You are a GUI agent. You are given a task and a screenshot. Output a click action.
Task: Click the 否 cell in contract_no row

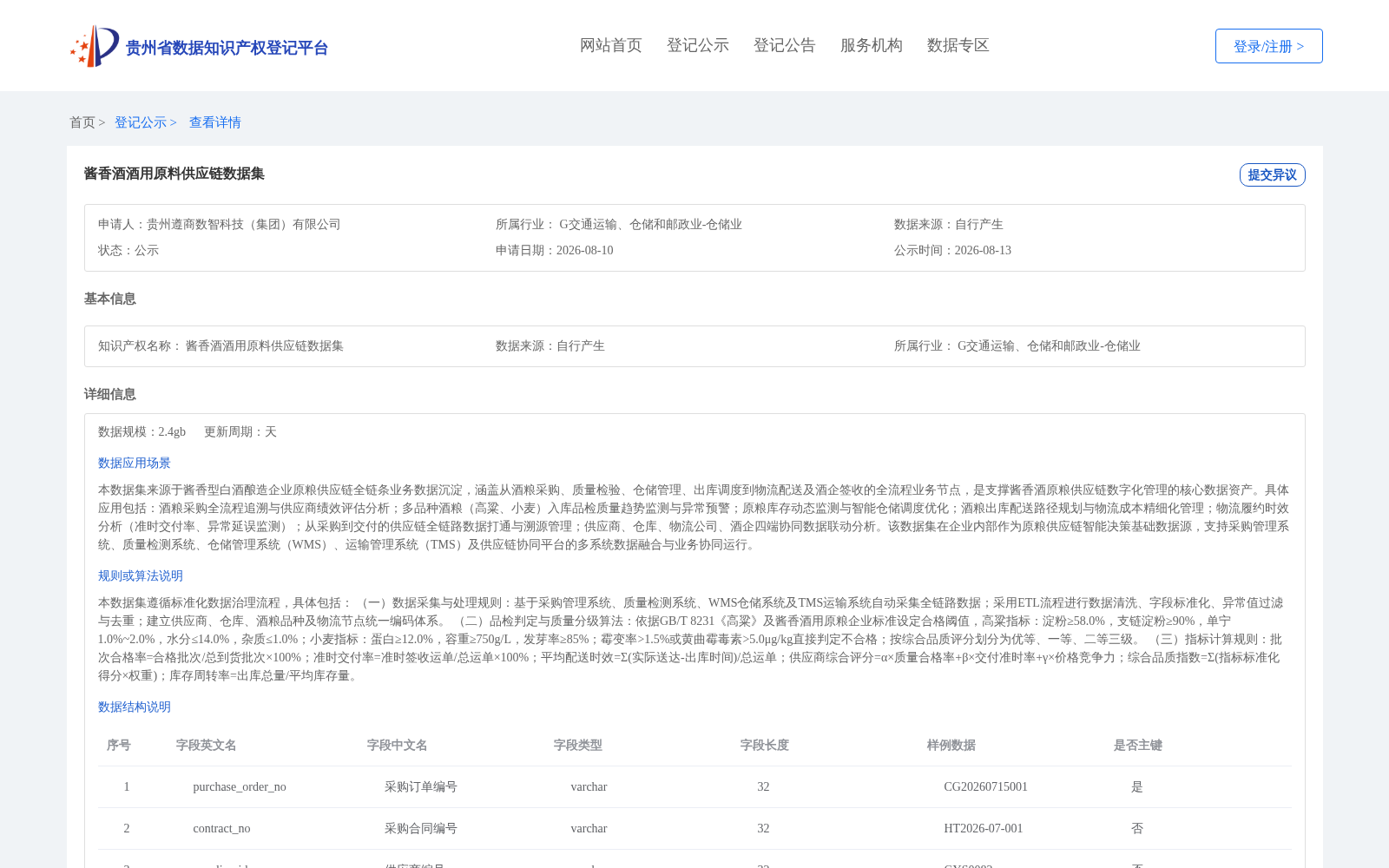click(1137, 828)
